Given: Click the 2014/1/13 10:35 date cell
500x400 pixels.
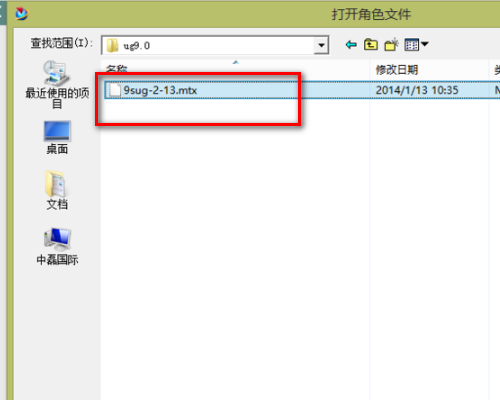Looking at the screenshot, I should 417,90.
